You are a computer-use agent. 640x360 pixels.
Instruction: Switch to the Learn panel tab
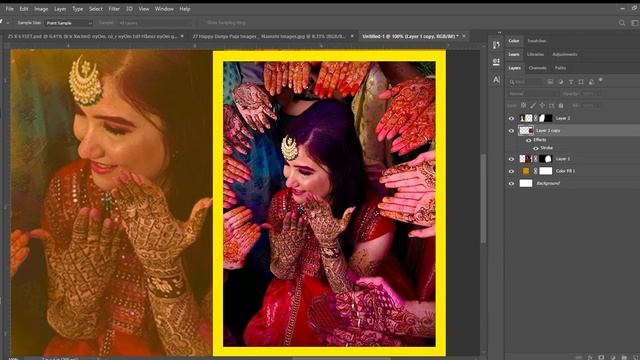(x=513, y=54)
